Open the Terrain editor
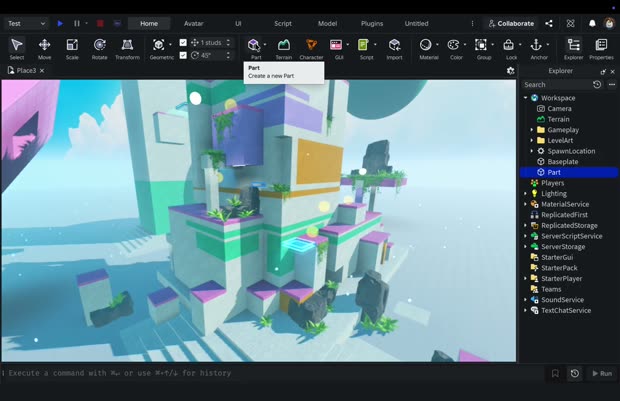Viewport: 620px width, 401px height. pyautogui.click(x=284, y=48)
